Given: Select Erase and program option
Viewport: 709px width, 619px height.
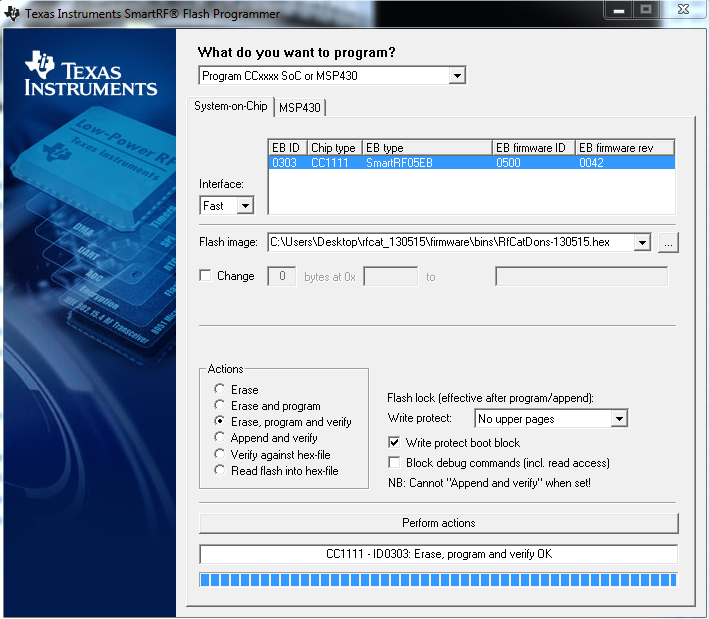Looking at the screenshot, I should click(x=219, y=406).
